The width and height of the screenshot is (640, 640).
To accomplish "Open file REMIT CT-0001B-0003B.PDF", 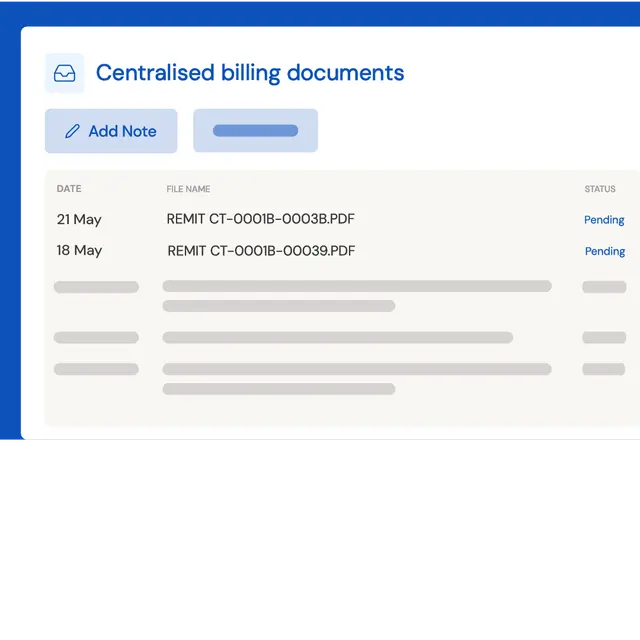I will 260,219.
